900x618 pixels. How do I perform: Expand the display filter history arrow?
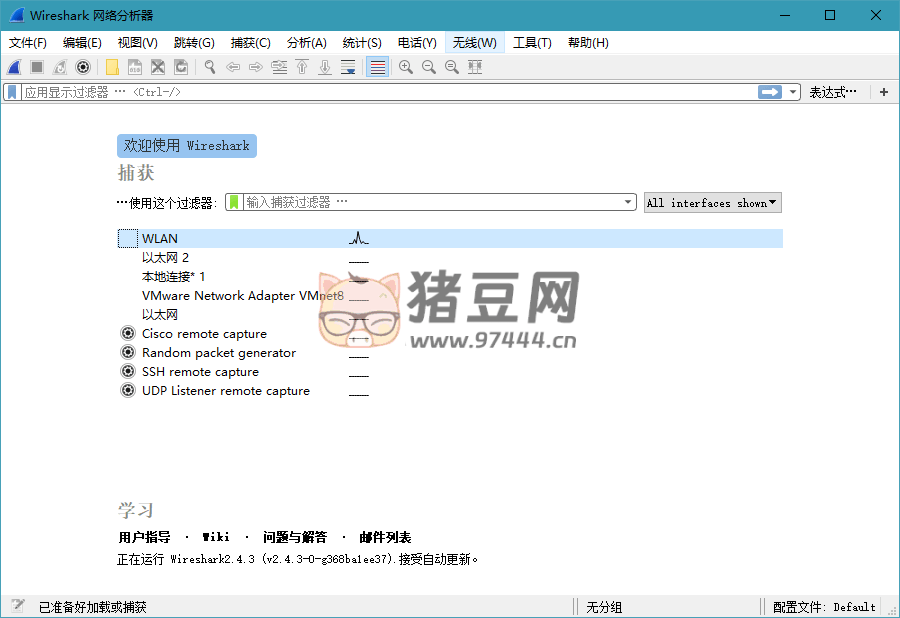pos(793,92)
